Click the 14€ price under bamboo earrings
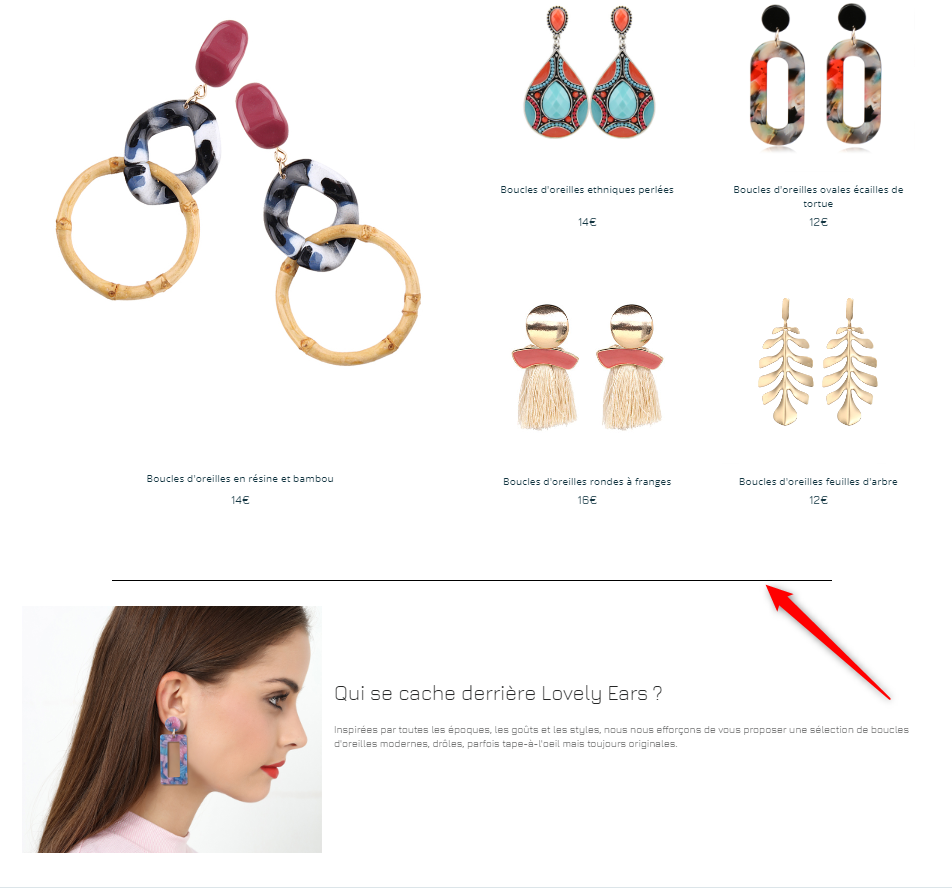 point(240,500)
